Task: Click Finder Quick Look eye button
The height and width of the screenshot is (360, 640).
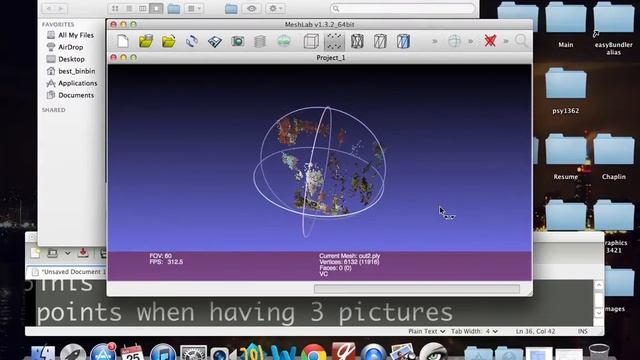Action: (251, 9)
